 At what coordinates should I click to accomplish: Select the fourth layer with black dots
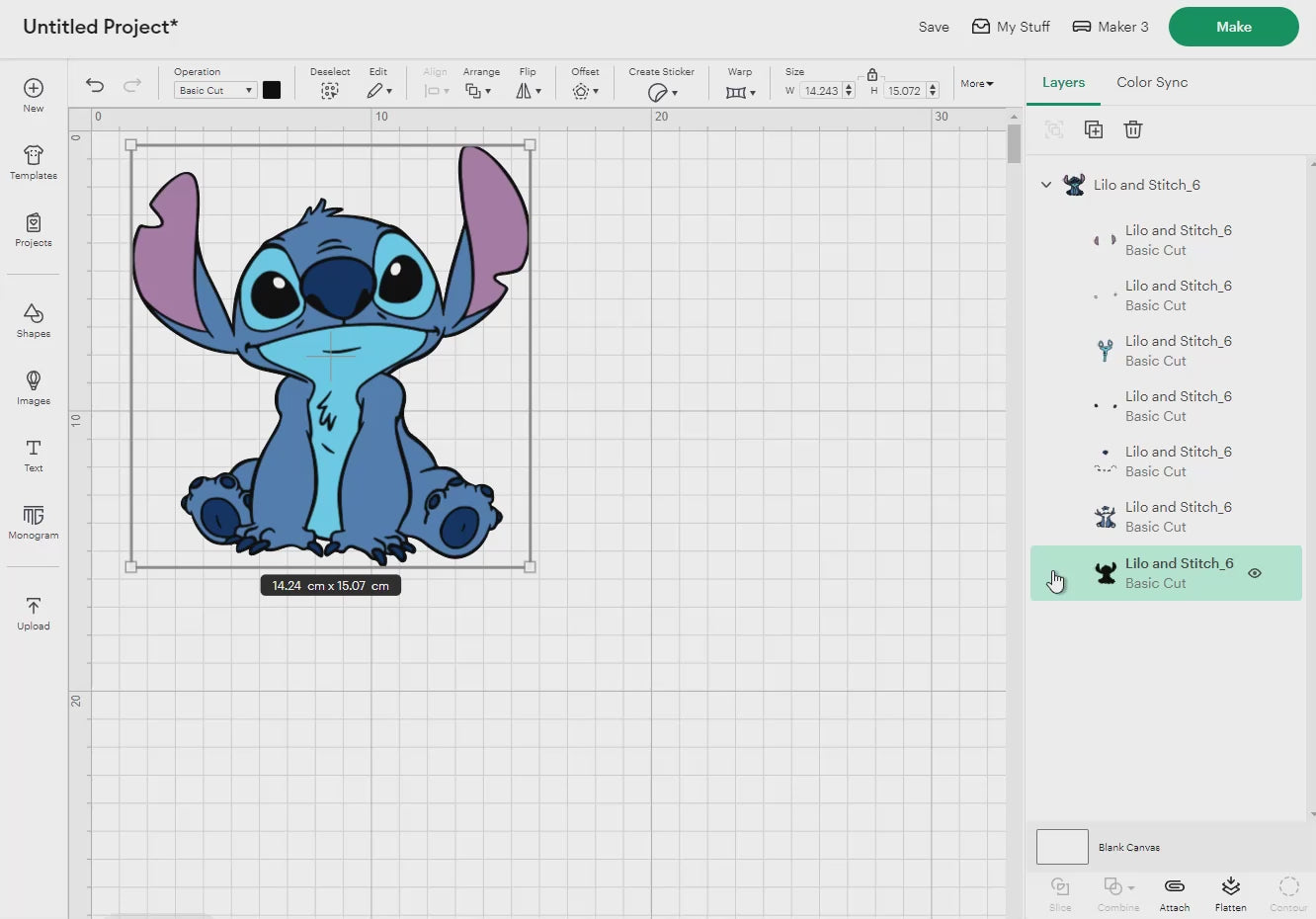(1166, 406)
